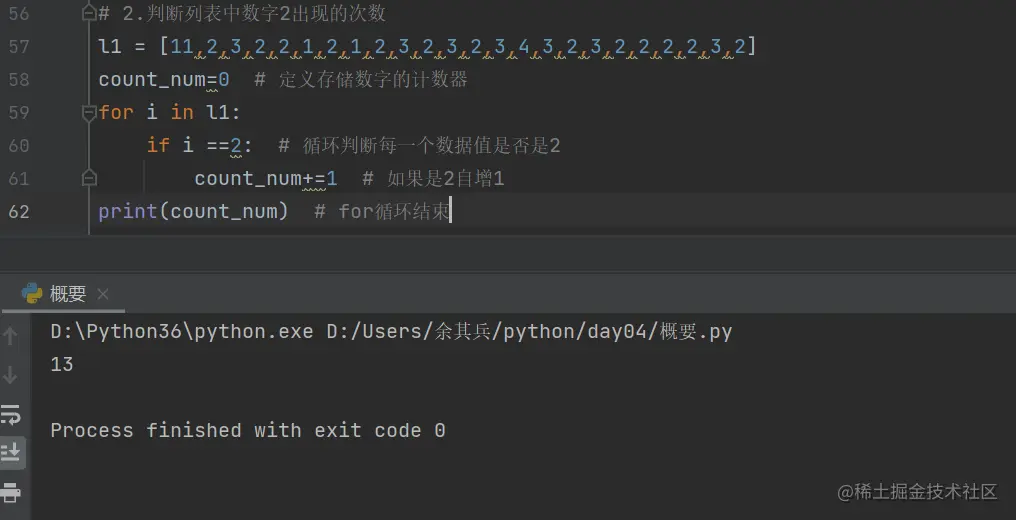This screenshot has width=1016, height=520.
Task: Click the print function on line 62
Action: pos(128,212)
